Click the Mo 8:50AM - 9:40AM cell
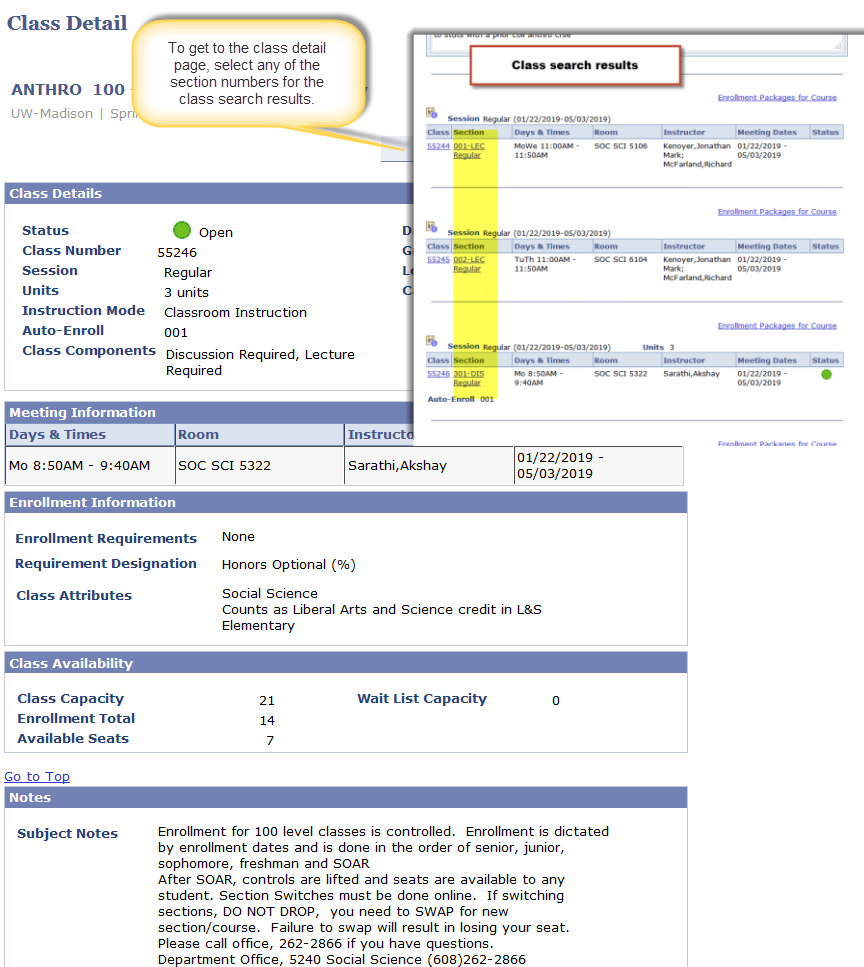 (x=90, y=466)
